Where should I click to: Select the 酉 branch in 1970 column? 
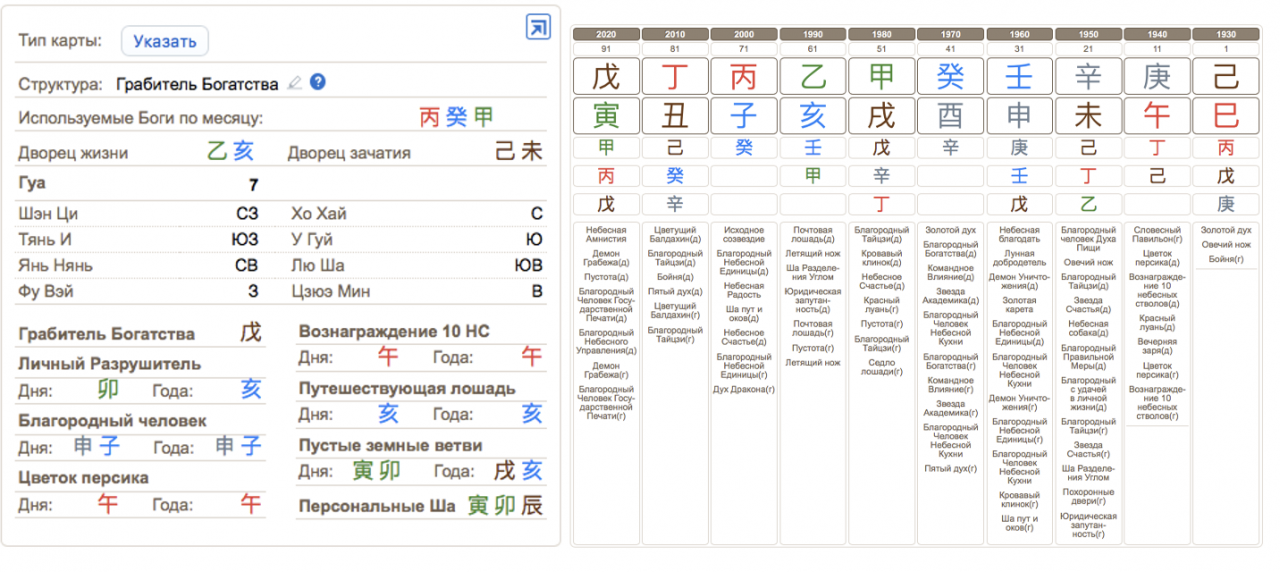tap(950, 116)
